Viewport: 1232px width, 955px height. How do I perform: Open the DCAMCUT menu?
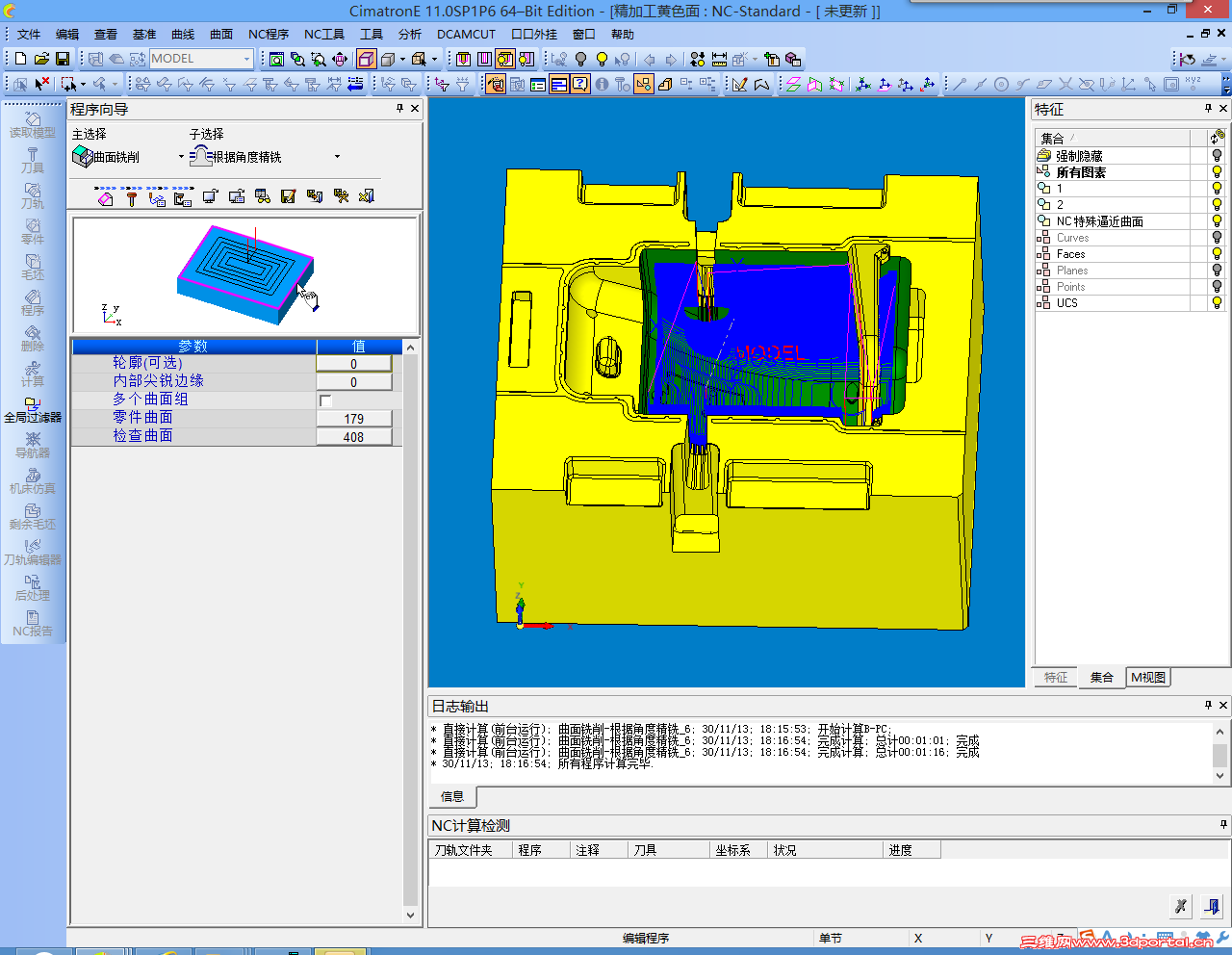pyautogui.click(x=466, y=34)
